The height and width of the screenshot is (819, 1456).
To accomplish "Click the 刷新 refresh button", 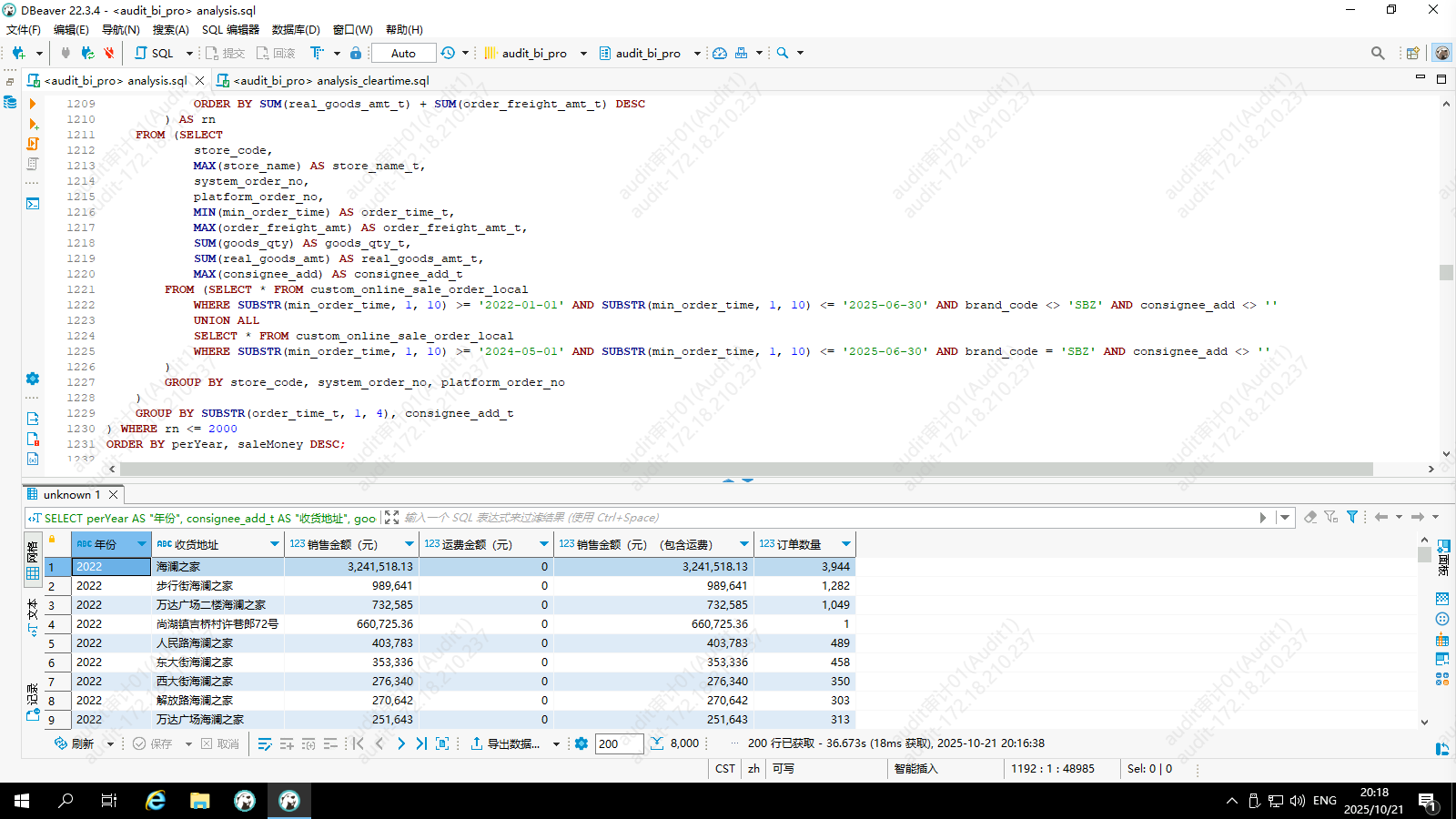I will [74, 743].
